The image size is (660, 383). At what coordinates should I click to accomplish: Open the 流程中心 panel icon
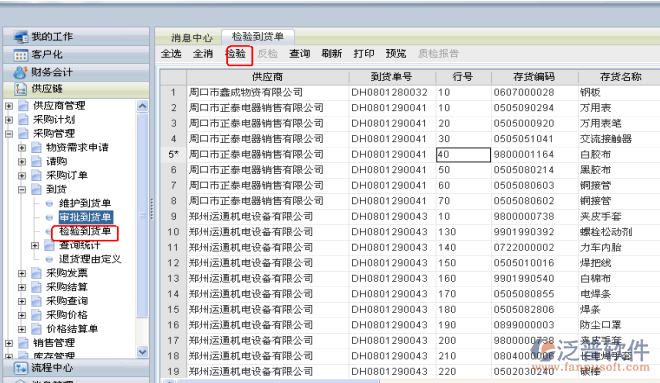click(20, 368)
